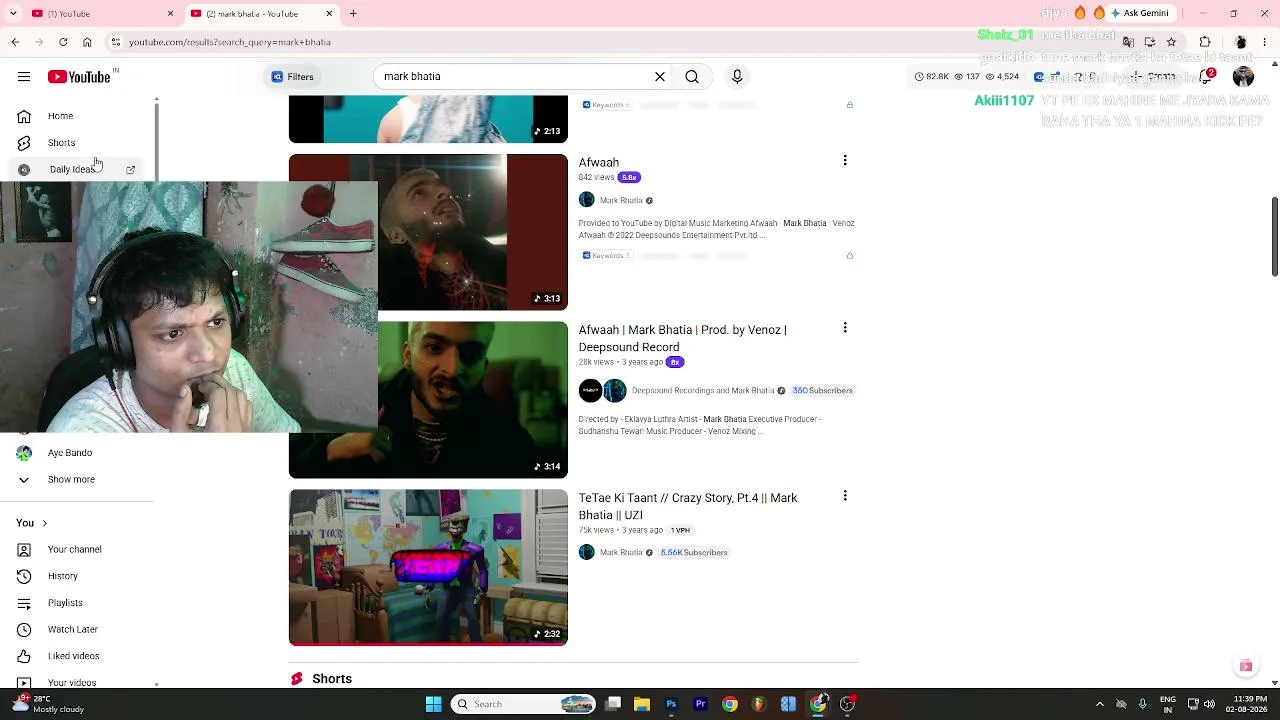Open YouTube notifications bell

coord(1206,77)
